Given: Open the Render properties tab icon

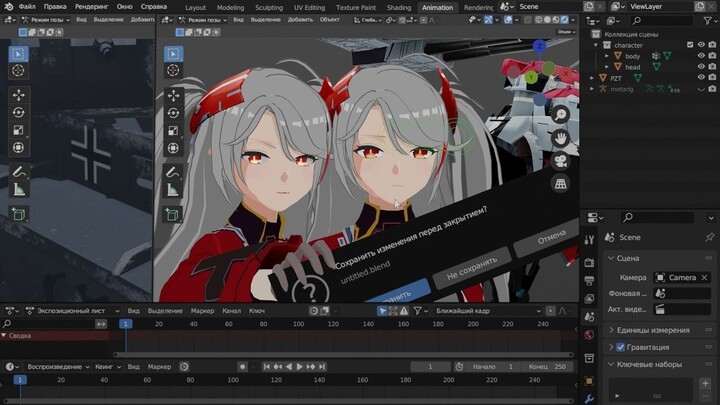Looking at the screenshot, I should point(589,263).
